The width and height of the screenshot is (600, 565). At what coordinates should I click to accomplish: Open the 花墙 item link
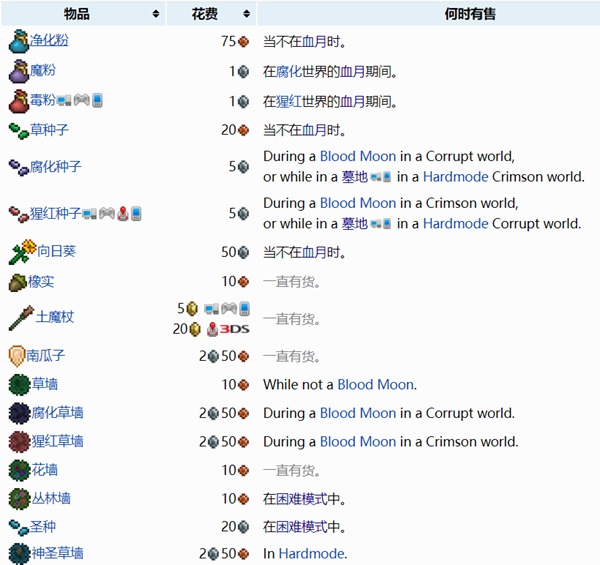tap(45, 470)
